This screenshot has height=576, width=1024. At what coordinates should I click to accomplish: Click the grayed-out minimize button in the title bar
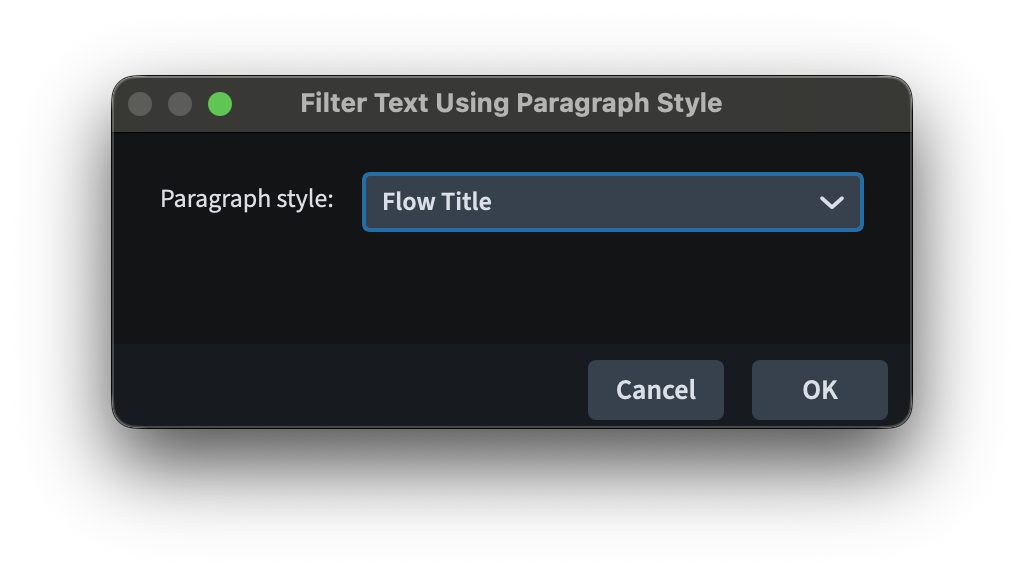[x=180, y=104]
